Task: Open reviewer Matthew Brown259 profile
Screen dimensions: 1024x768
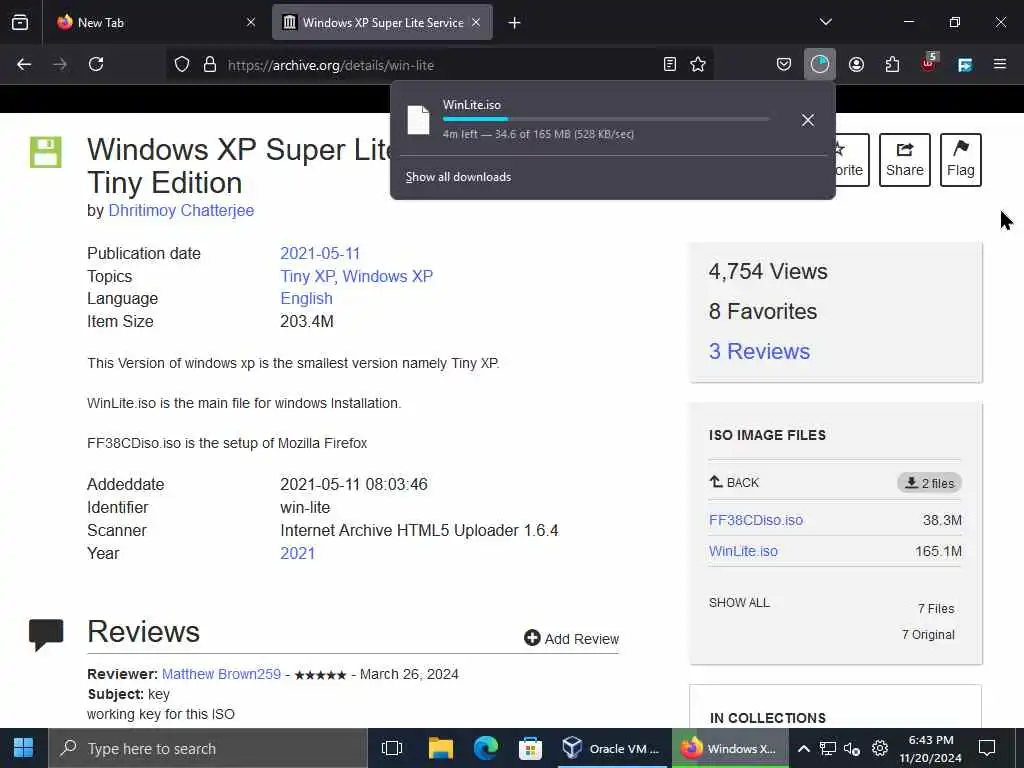Action: [221, 674]
